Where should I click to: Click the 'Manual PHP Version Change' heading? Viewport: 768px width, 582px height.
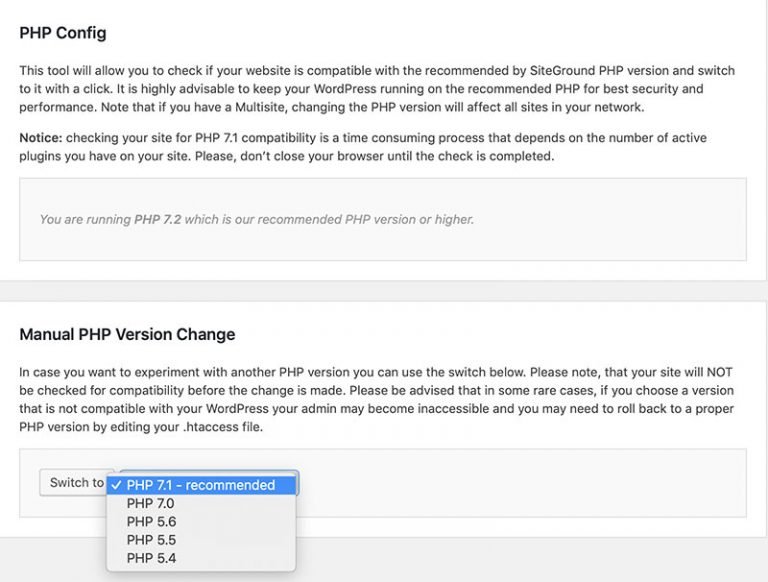[x=127, y=334]
